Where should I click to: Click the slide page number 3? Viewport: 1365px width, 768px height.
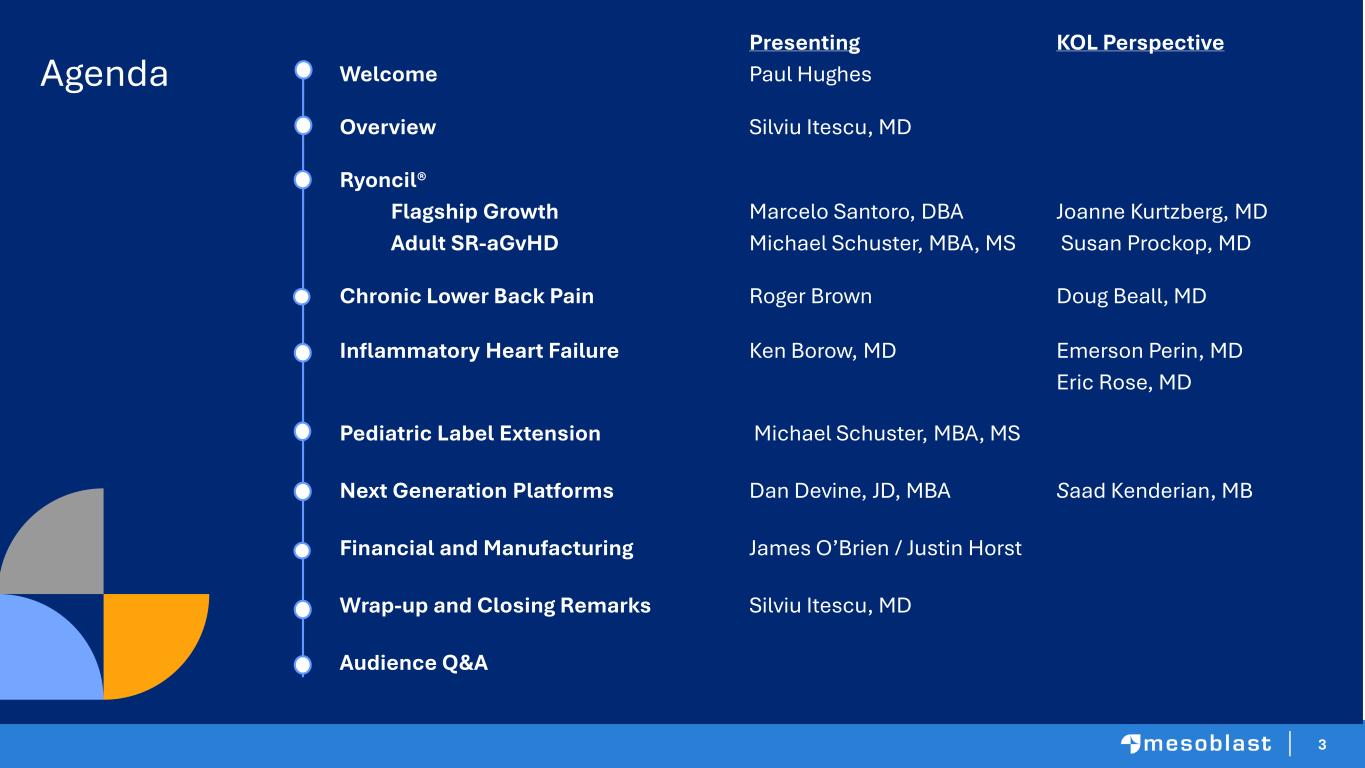(1322, 745)
